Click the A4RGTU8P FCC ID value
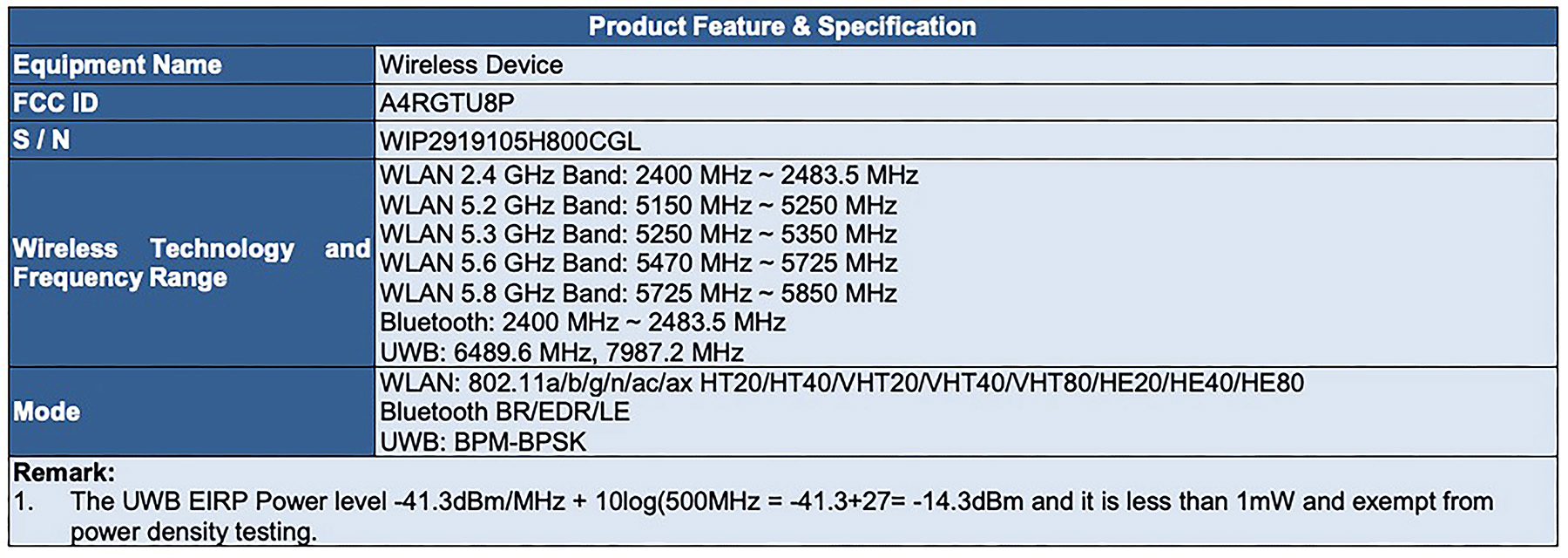1568x558 pixels. (x=447, y=103)
